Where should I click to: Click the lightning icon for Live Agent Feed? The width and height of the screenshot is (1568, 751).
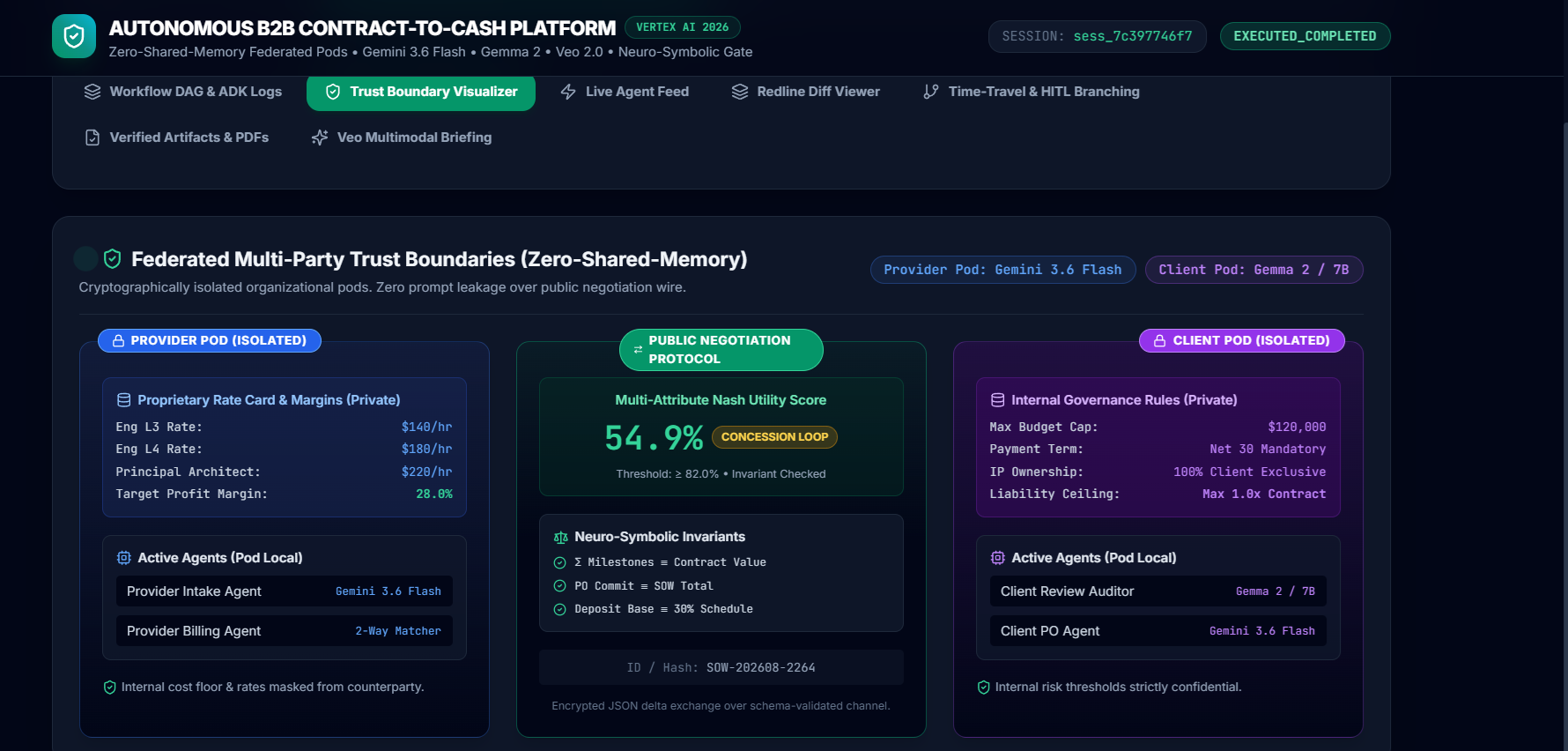point(568,92)
